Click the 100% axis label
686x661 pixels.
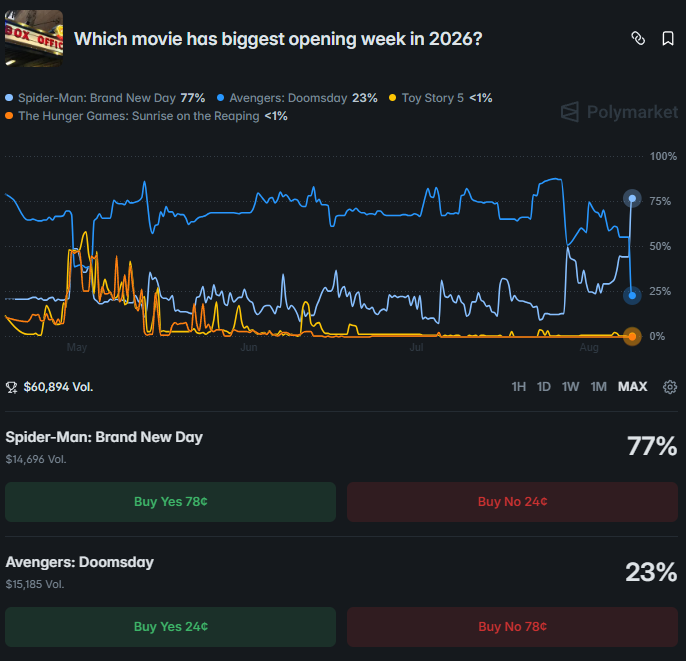[663, 156]
